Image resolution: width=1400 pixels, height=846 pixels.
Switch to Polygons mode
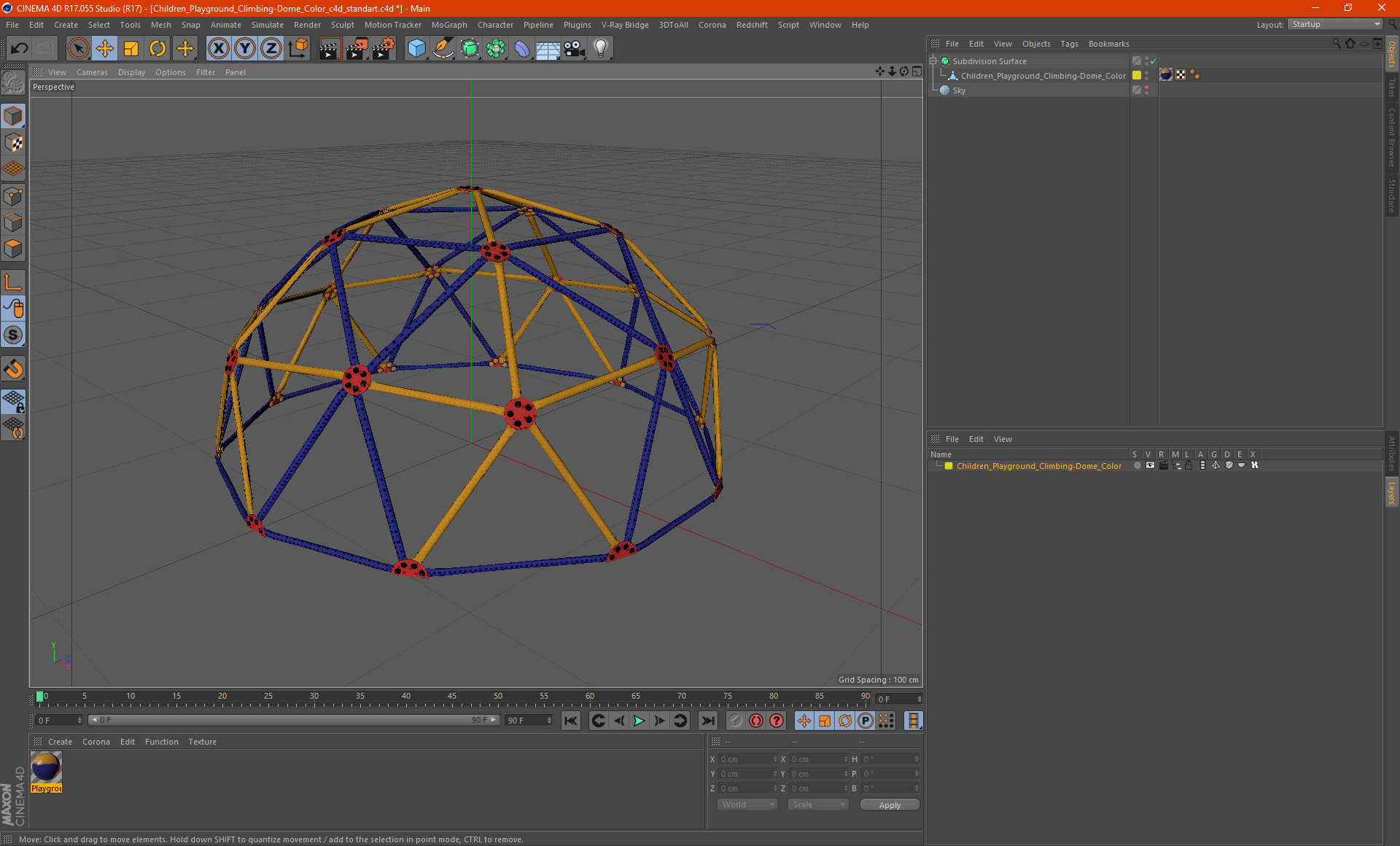13,249
